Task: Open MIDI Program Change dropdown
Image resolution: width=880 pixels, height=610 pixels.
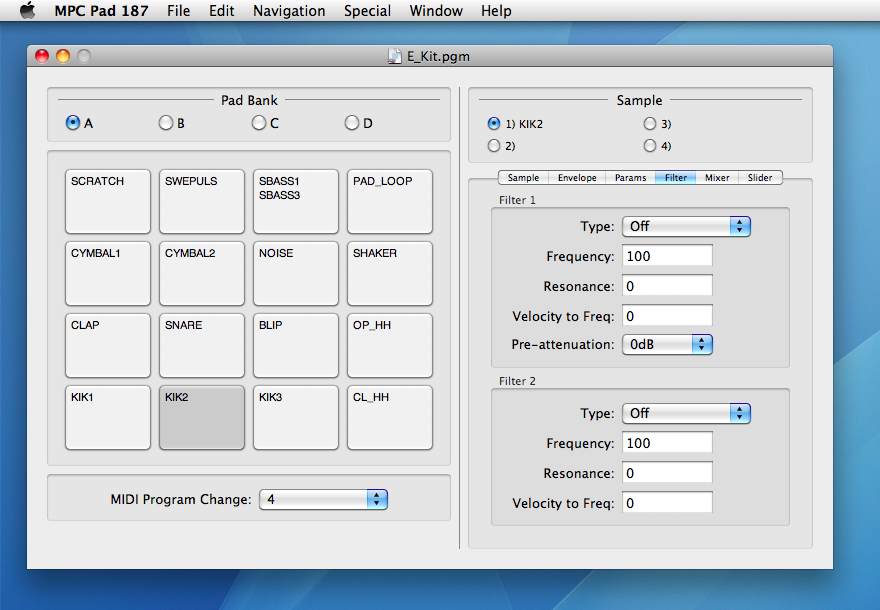Action: [323, 499]
